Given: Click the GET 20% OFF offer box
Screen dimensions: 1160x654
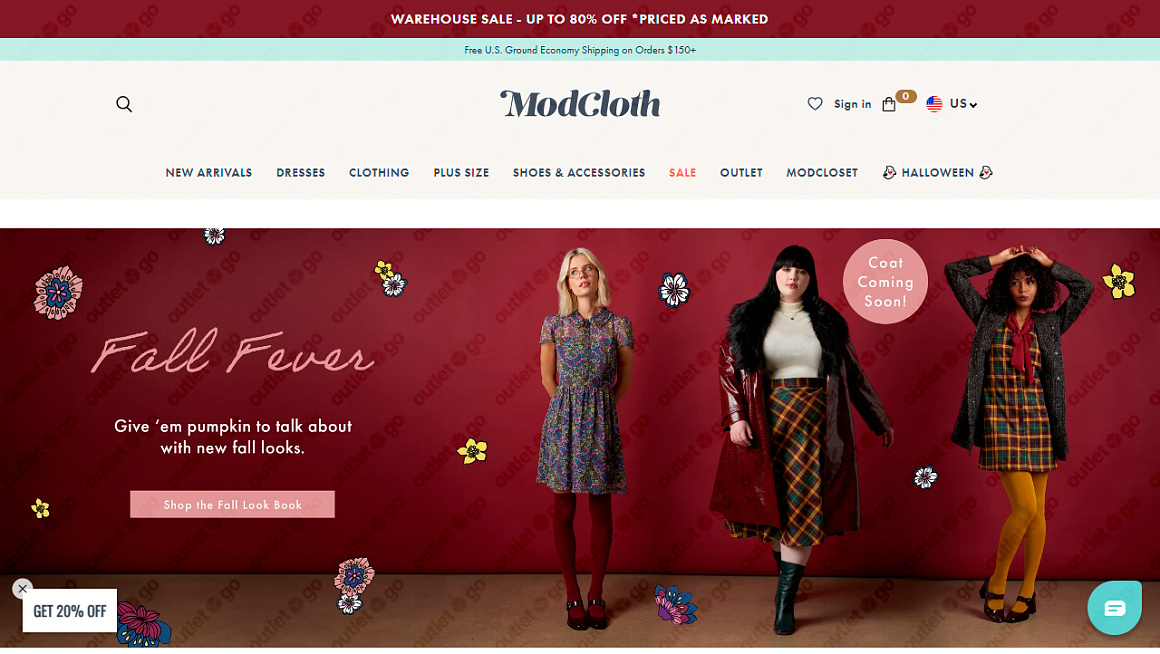Looking at the screenshot, I should coord(70,611).
